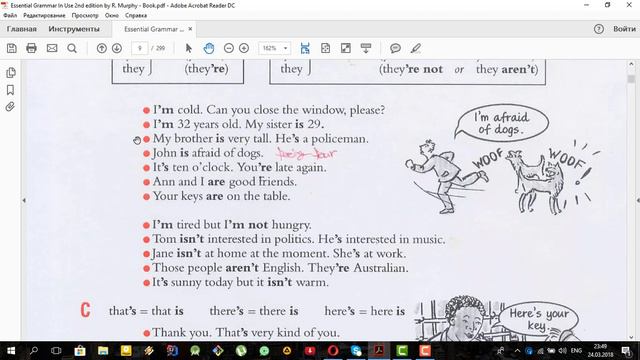Open the Файл menu
The image size is (640, 360).
10,16
